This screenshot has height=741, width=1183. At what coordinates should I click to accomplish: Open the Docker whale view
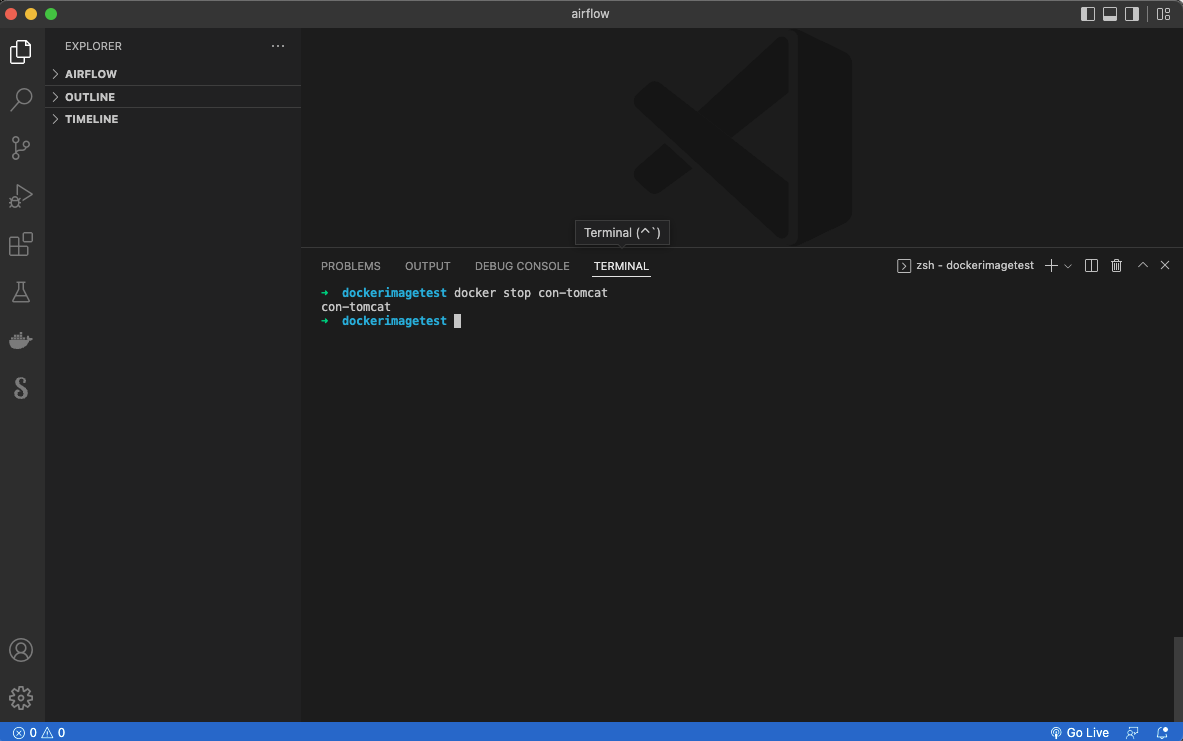(x=21, y=340)
